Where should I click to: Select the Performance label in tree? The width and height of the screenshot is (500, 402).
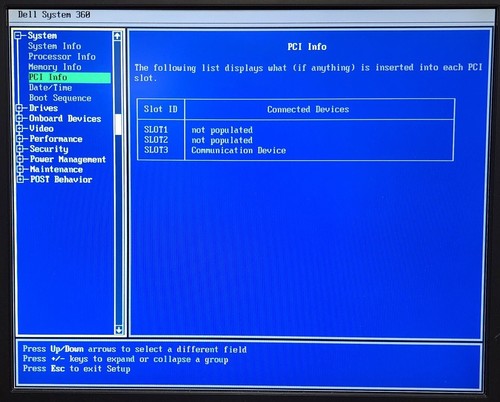click(x=56, y=139)
